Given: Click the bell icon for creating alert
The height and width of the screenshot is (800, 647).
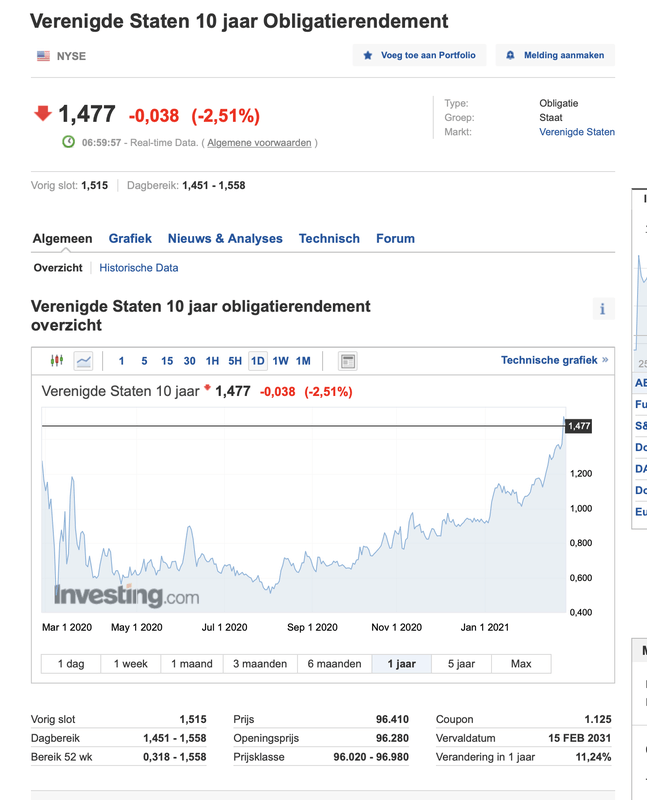Looking at the screenshot, I should coord(511,56).
